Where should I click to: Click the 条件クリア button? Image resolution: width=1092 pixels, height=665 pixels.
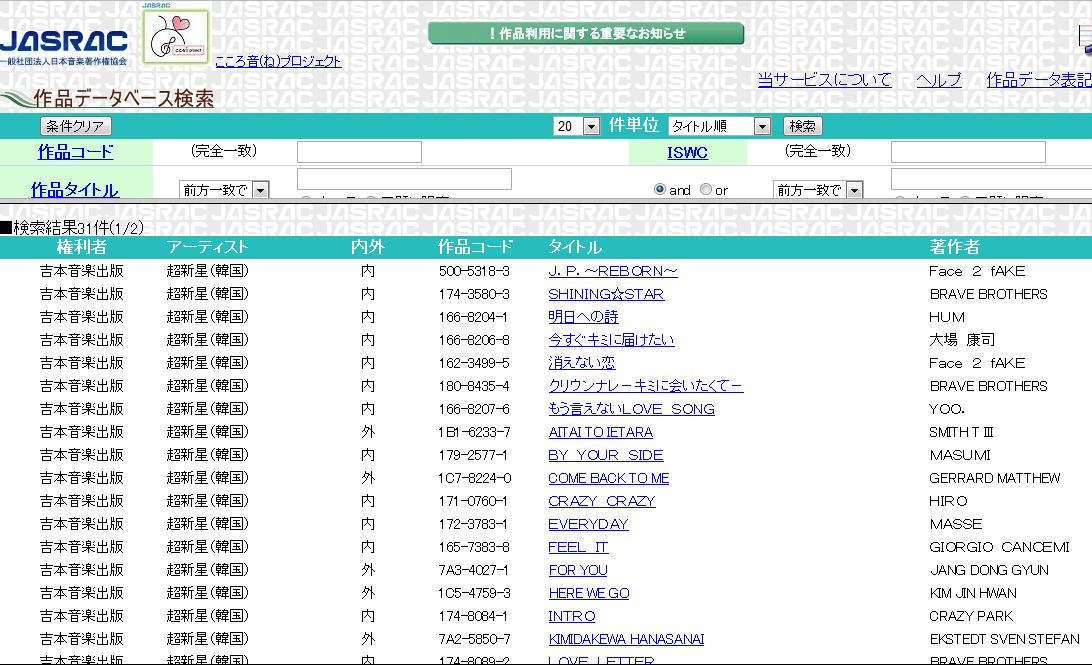[x=75, y=126]
